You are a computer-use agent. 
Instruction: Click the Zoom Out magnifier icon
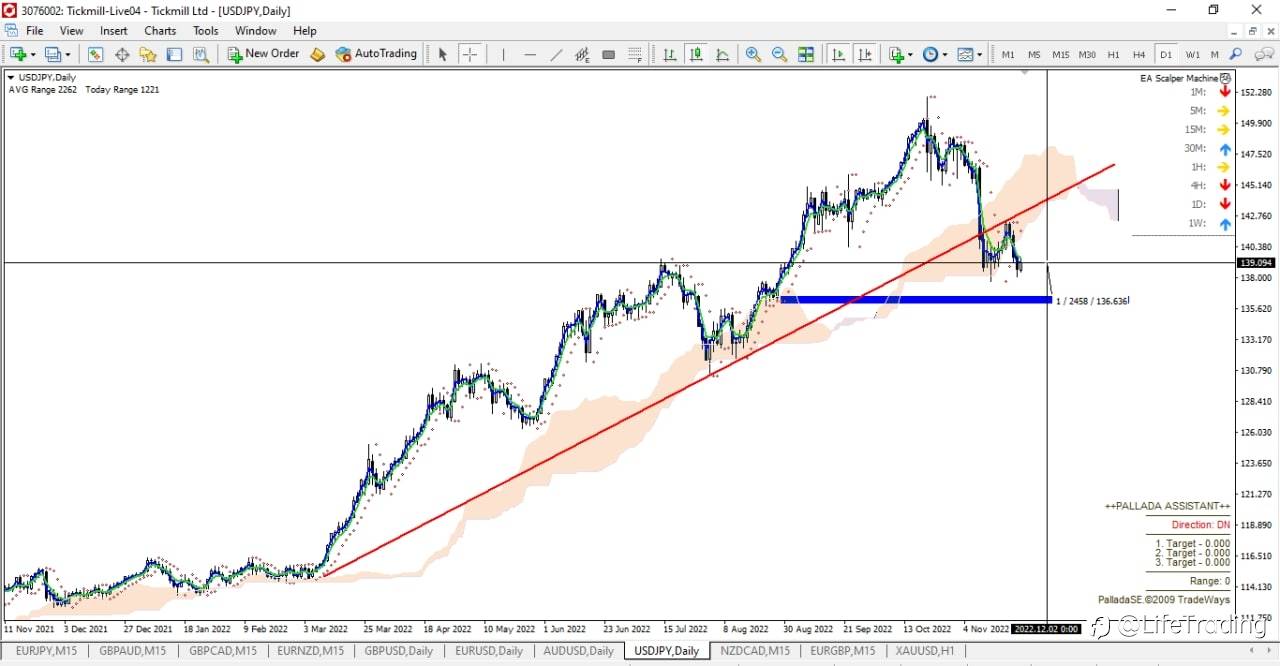[x=779, y=55]
